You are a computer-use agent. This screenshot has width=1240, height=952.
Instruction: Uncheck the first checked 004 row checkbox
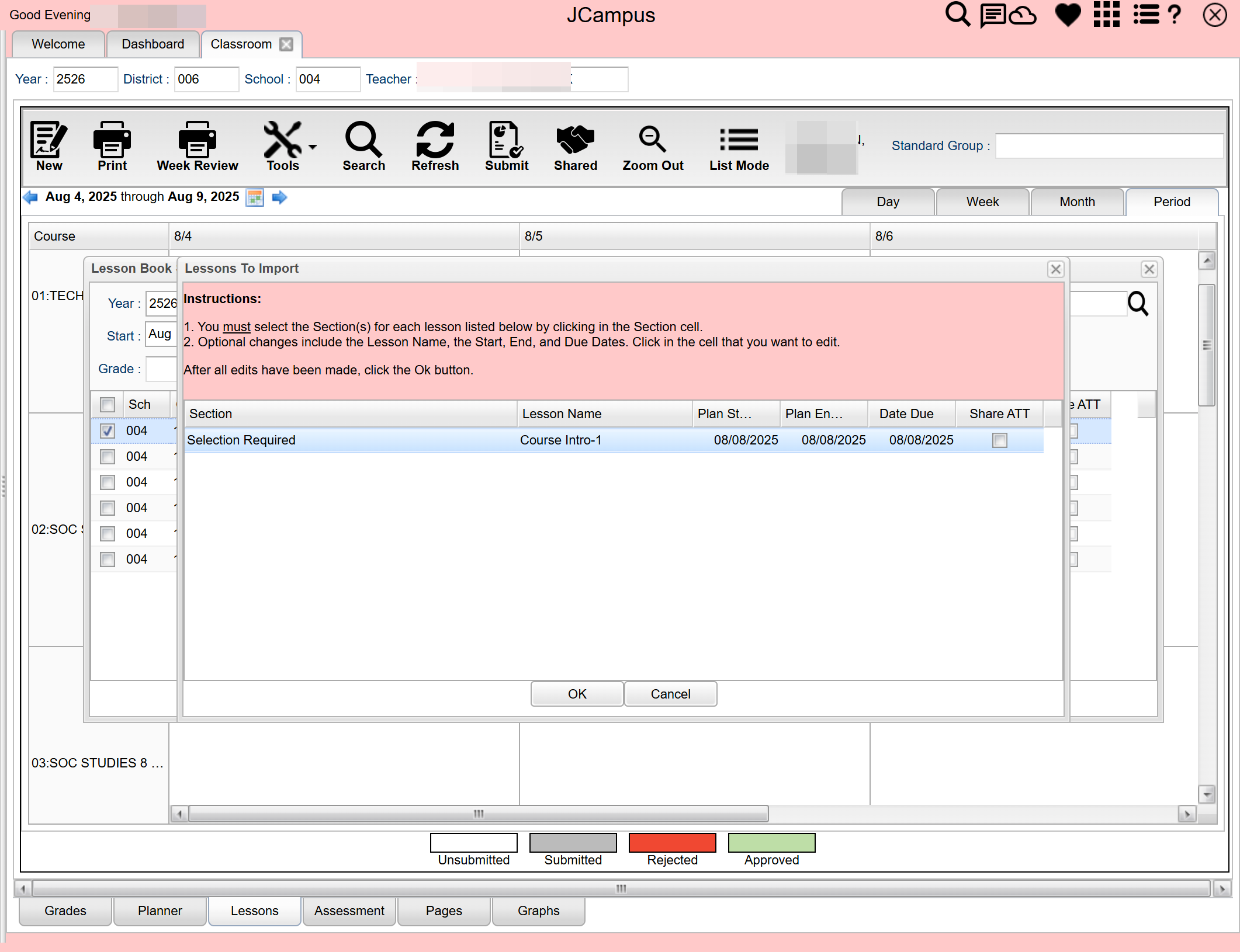tap(108, 431)
